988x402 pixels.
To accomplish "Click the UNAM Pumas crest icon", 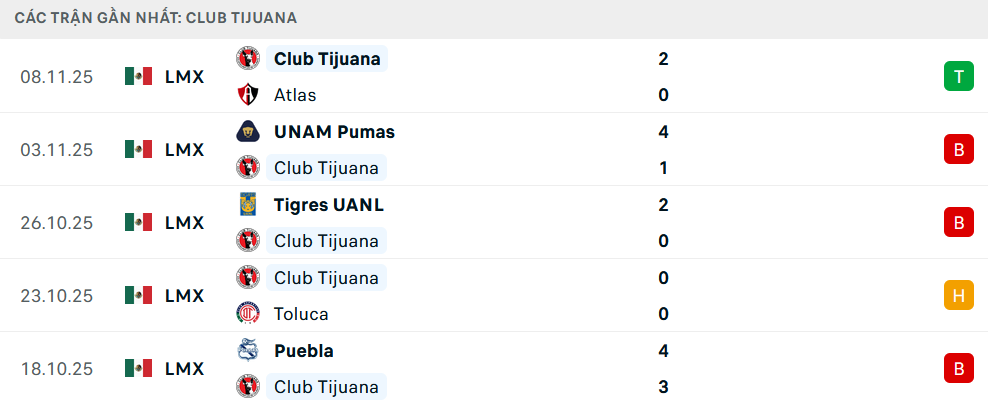I will click(x=247, y=132).
